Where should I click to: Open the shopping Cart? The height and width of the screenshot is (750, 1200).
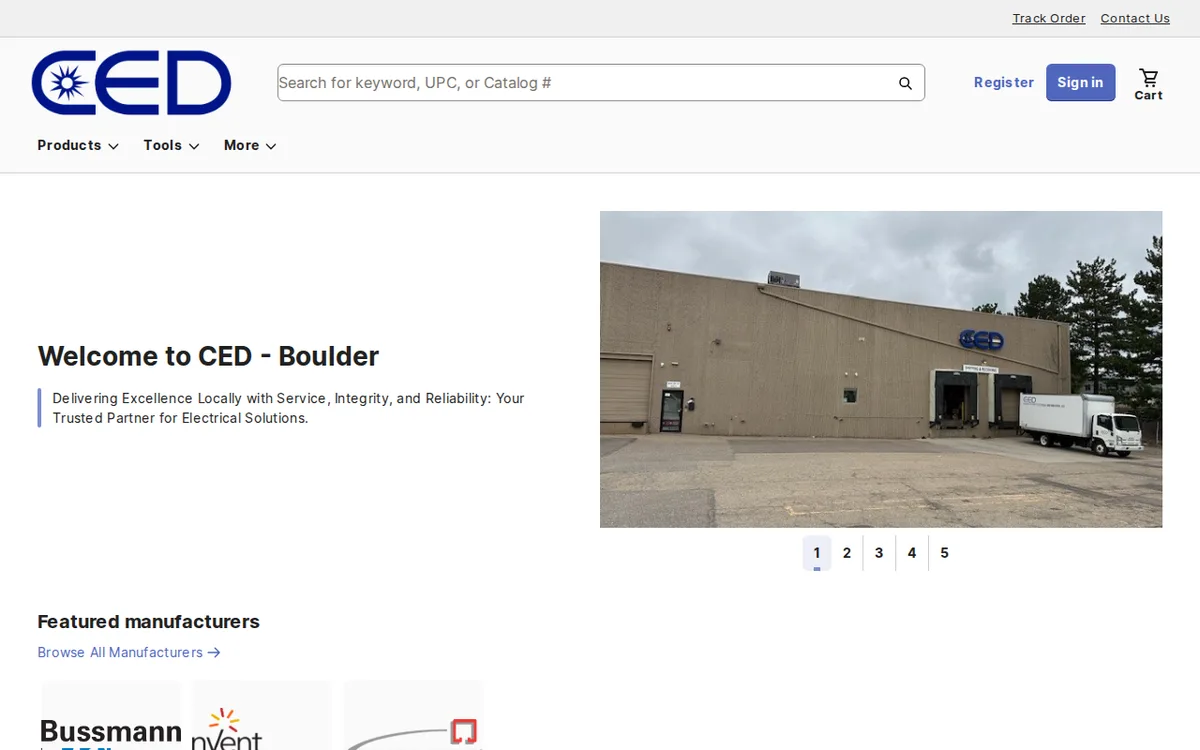click(1148, 83)
